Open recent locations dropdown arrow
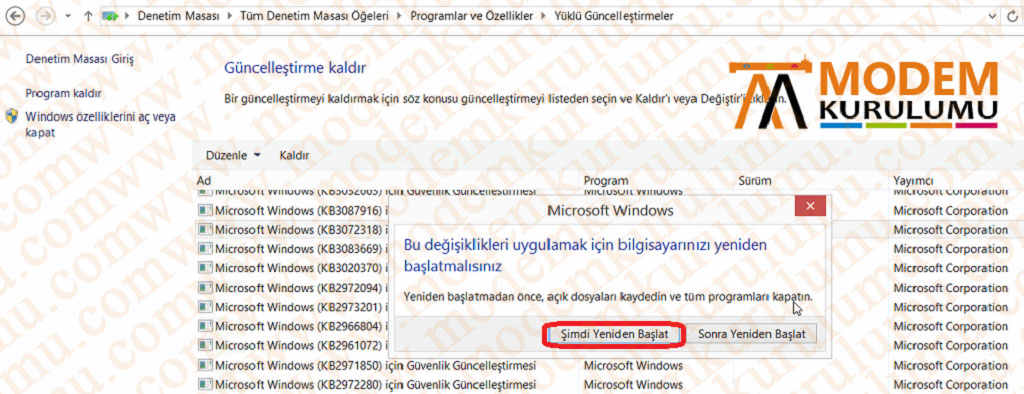Screen dimensions: 1024x394 [69, 16]
